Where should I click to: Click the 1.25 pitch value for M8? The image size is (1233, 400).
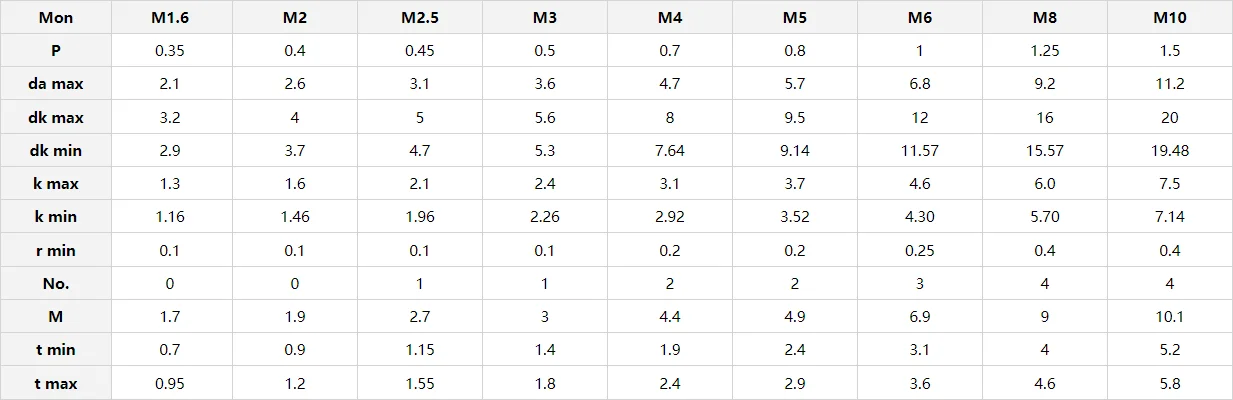tap(1045, 51)
